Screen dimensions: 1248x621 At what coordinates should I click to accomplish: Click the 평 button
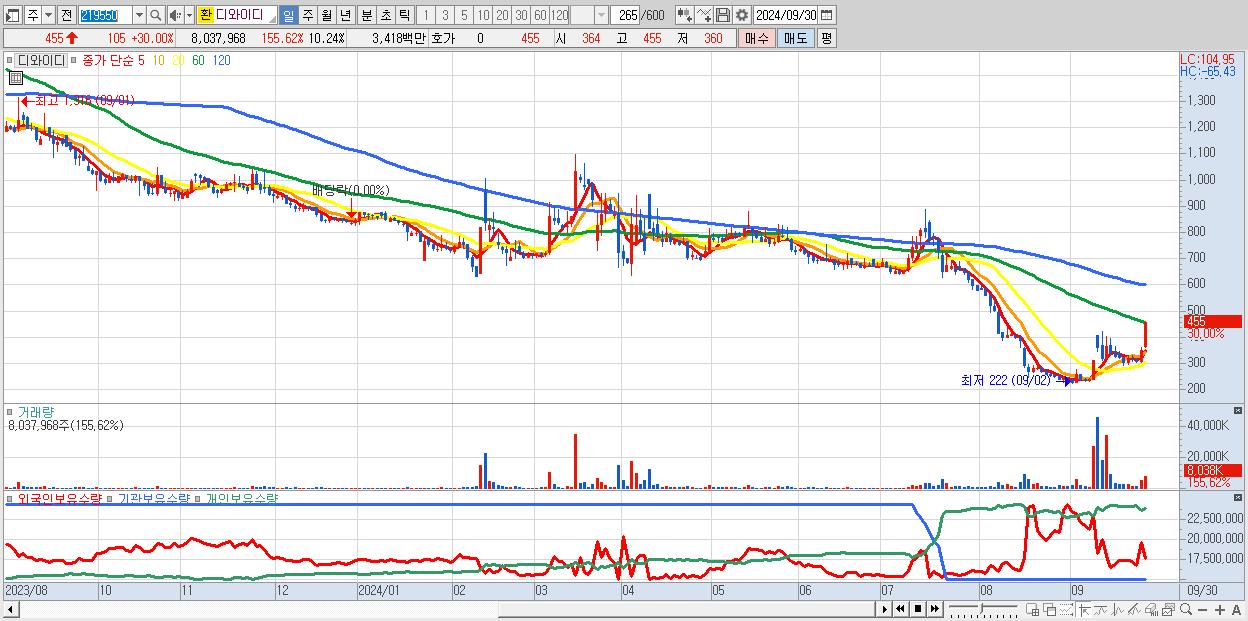(x=826, y=38)
